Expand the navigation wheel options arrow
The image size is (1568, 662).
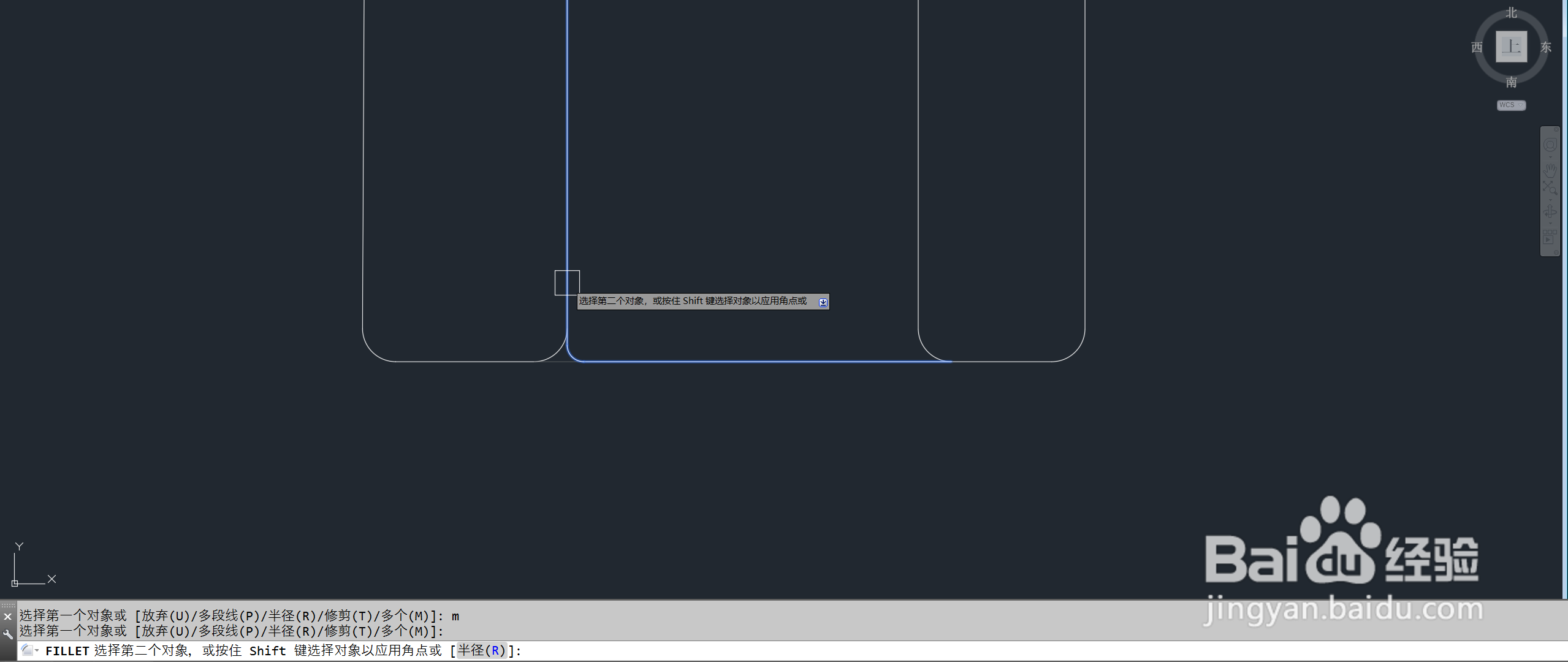(1550, 157)
